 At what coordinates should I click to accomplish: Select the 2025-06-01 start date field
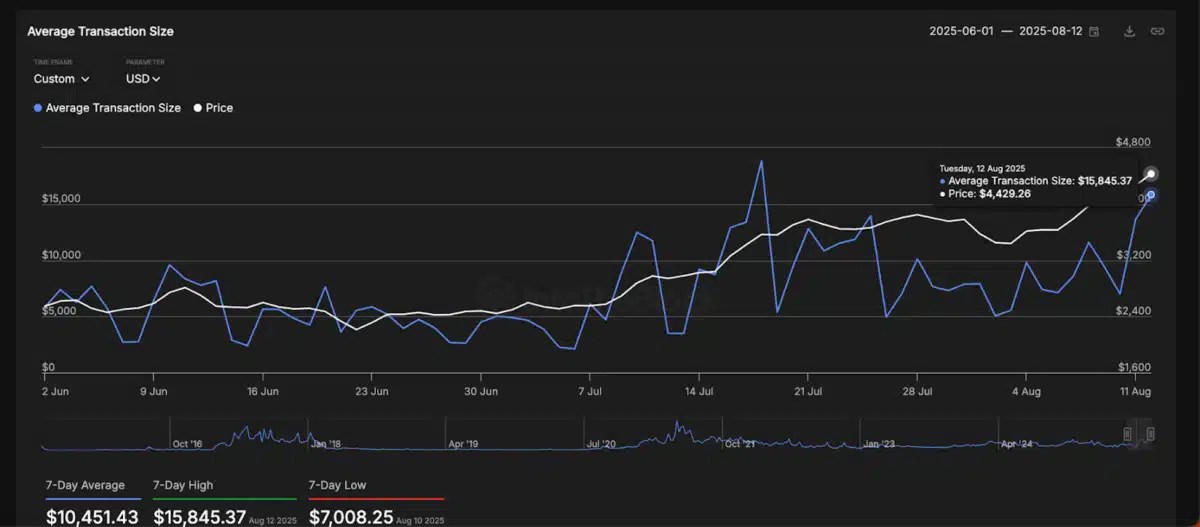tap(961, 32)
